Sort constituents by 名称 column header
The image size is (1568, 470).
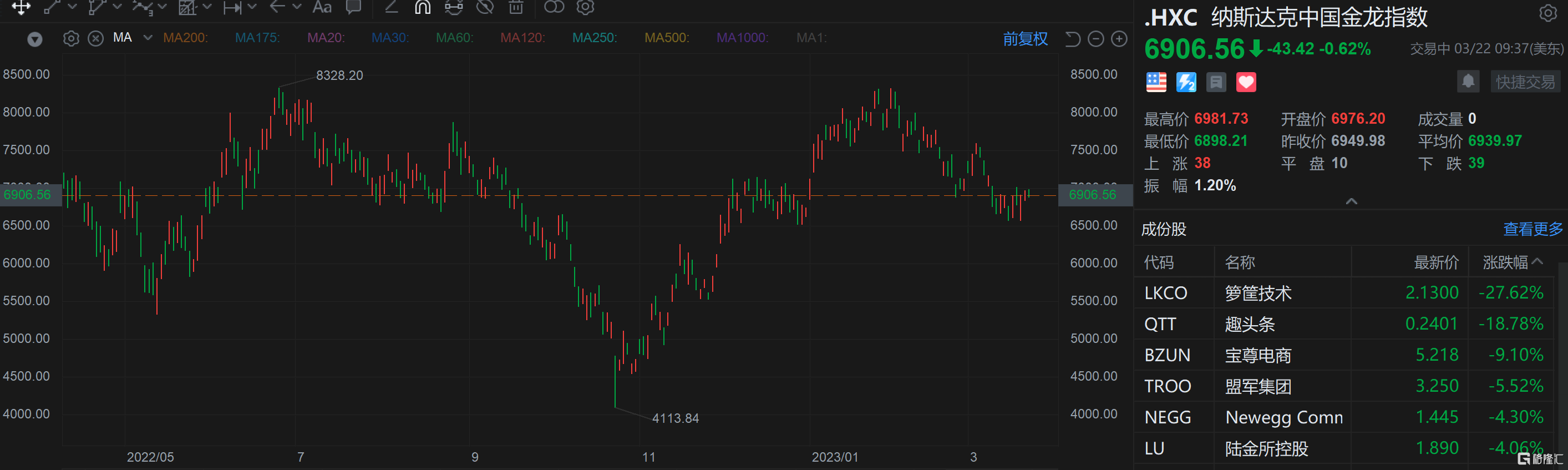[x=1240, y=262]
